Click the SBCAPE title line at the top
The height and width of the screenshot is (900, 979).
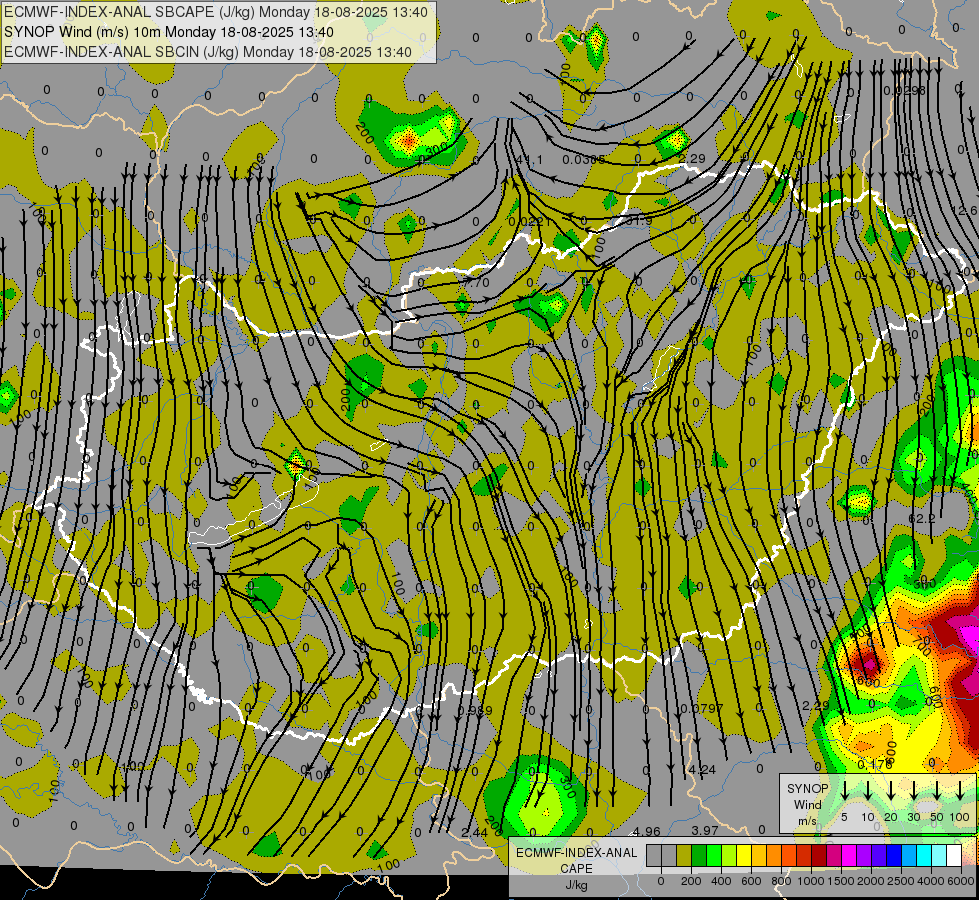pos(216,12)
